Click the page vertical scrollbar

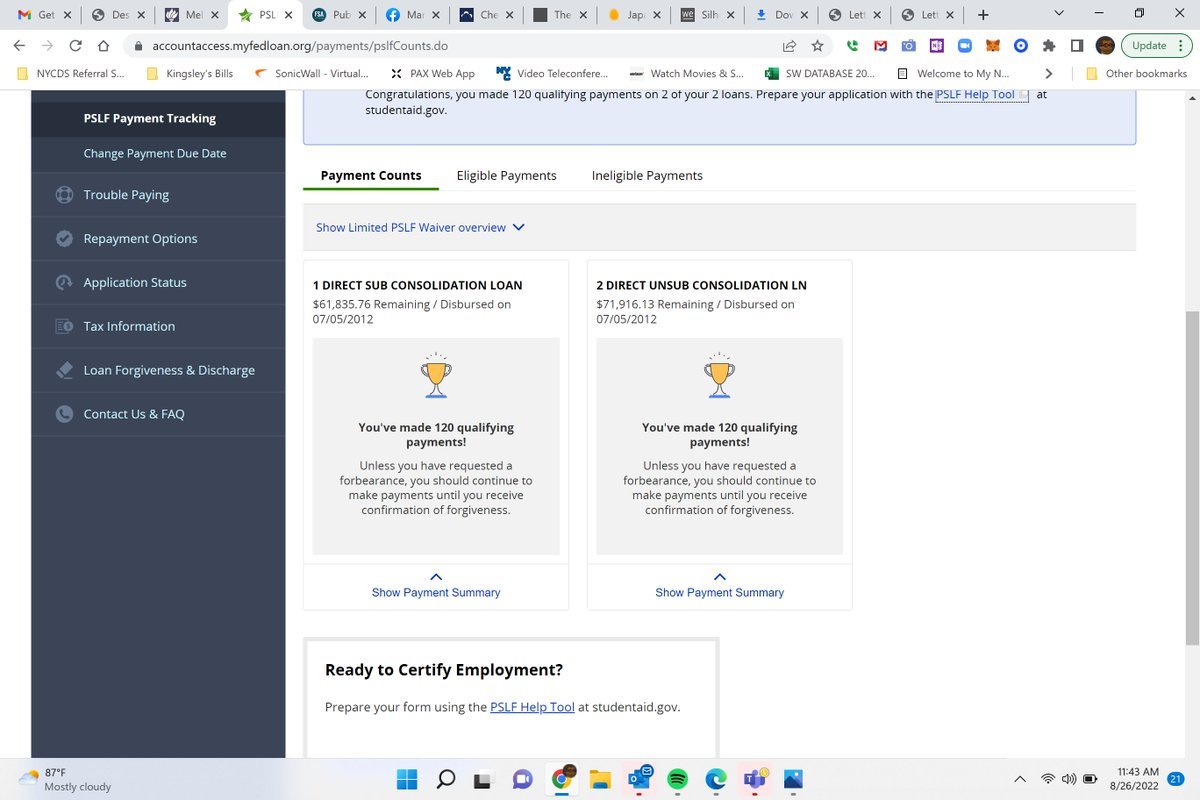click(x=1192, y=477)
